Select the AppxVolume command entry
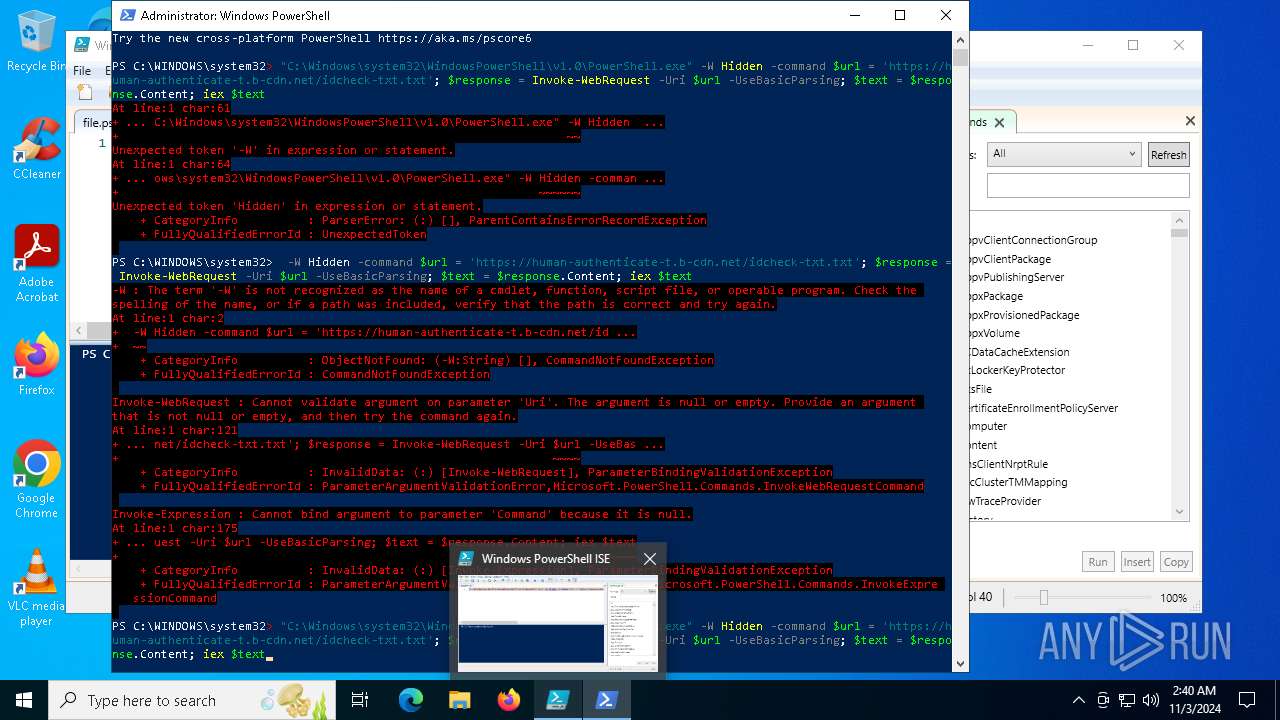This screenshot has width=1280, height=720. point(995,333)
